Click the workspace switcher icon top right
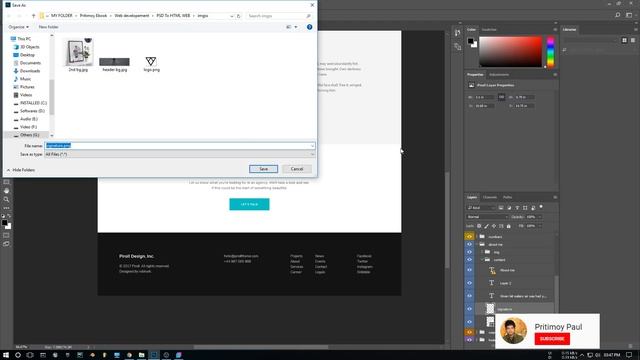Screen dimensions: 640x360 [x=629, y=15]
